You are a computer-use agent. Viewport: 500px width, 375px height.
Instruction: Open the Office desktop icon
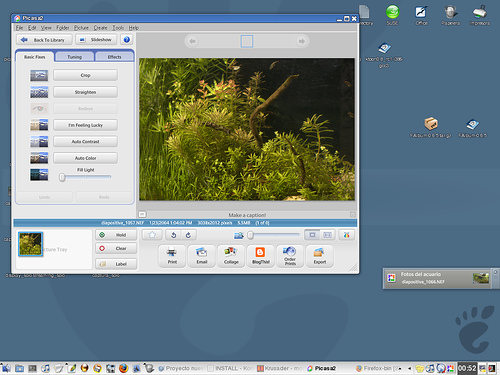[421, 15]
